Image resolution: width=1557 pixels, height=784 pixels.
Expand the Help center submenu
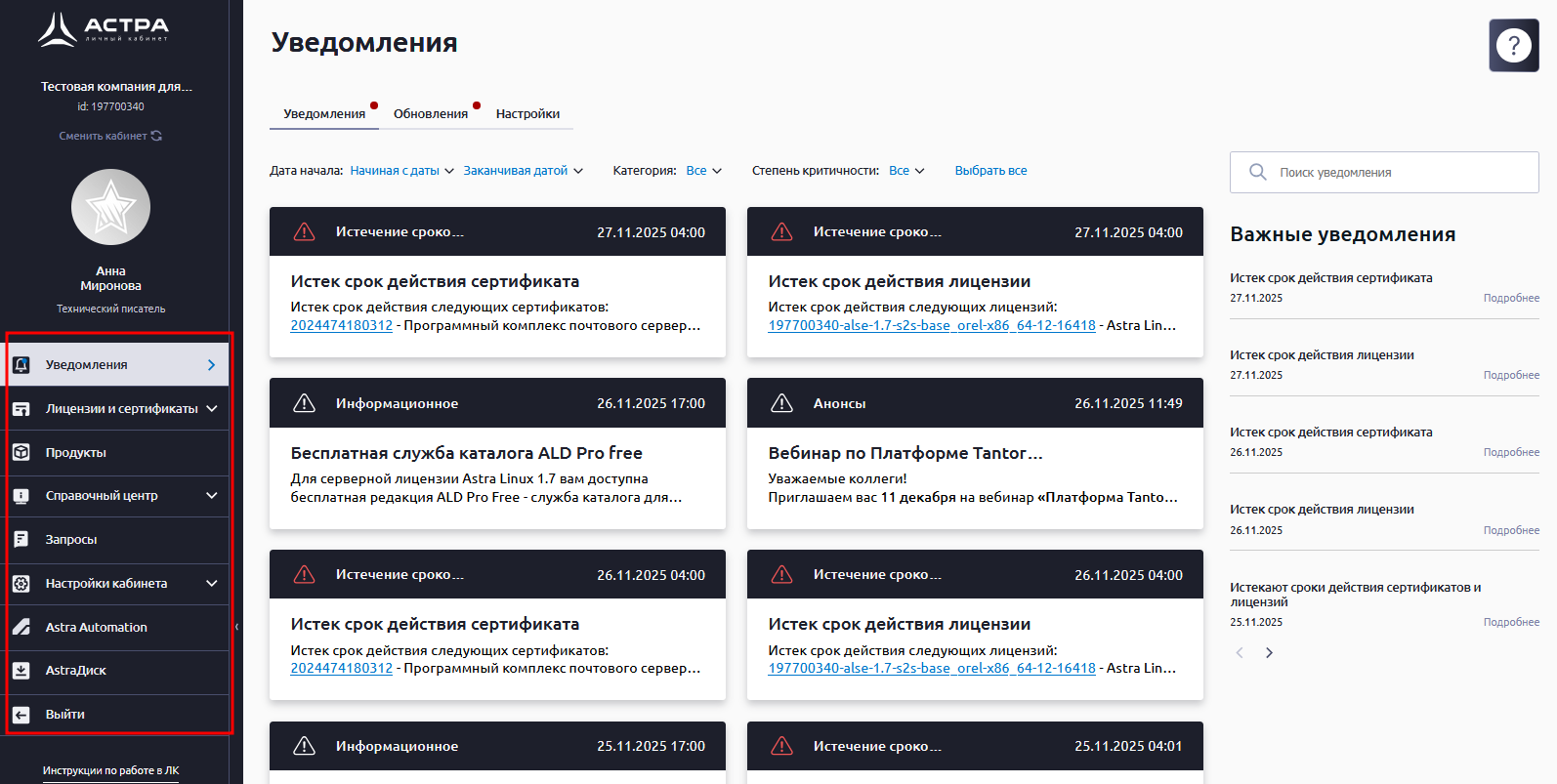pyautogui.click(x=212, y=496)
